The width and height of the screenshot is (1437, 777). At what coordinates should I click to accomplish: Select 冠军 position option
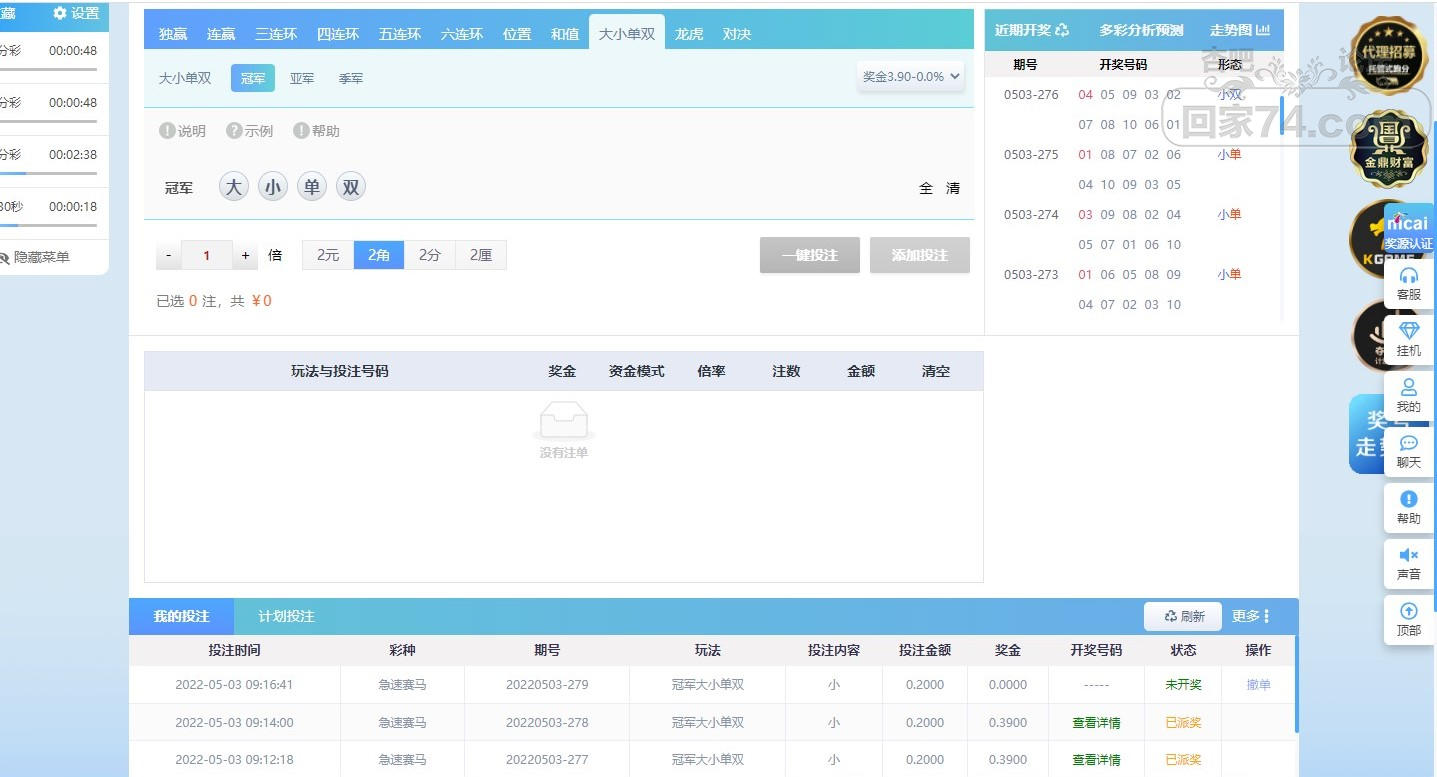[x=253, y=78]
